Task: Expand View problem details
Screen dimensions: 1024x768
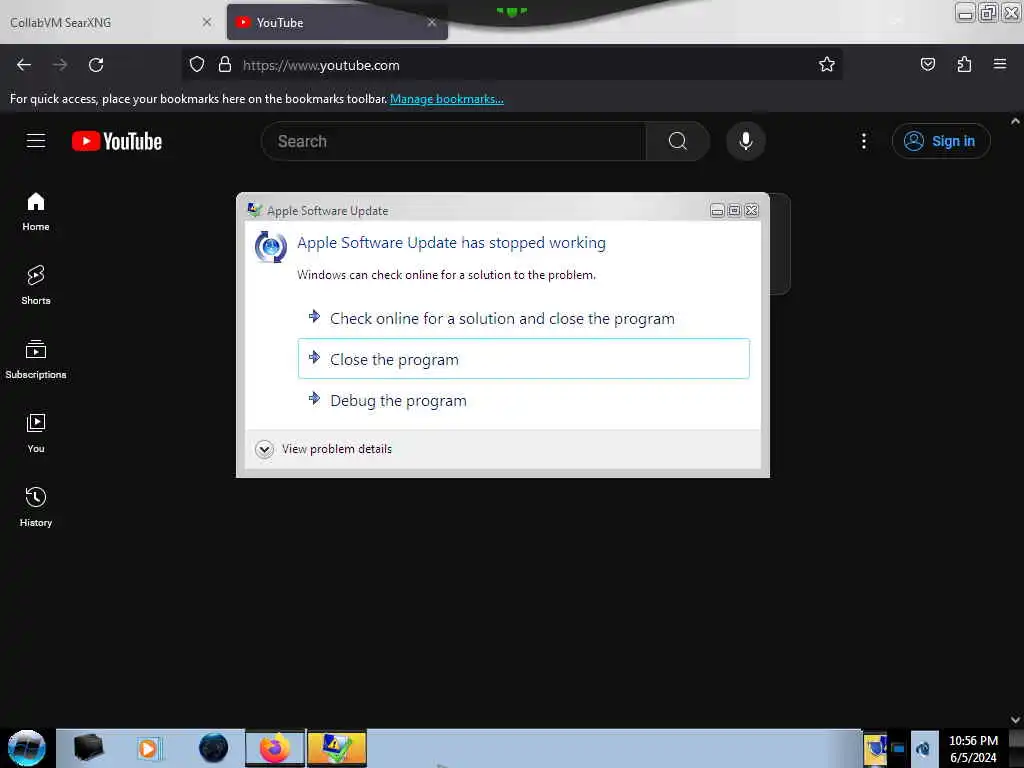Action: coord(324,449)
